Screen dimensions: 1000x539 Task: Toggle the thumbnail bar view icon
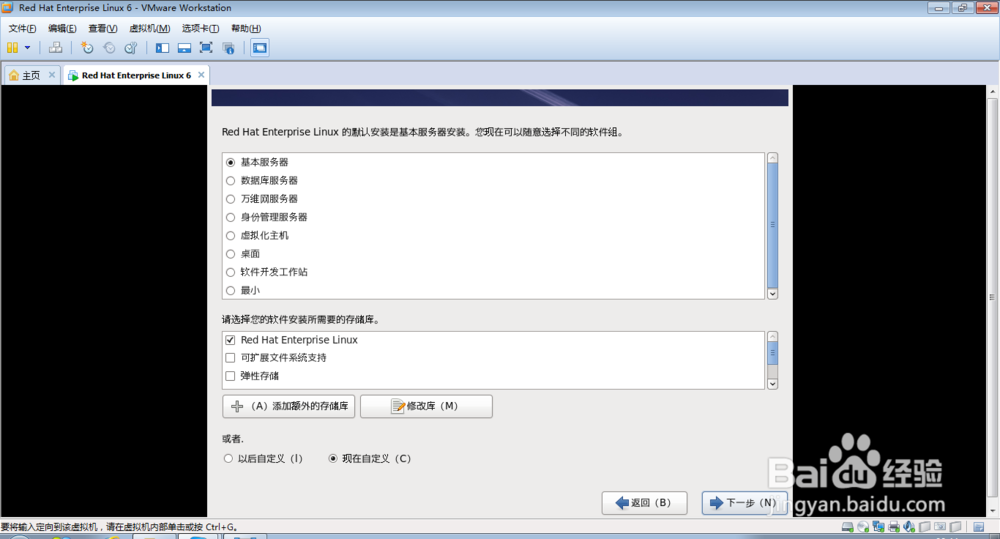[184, 48]
